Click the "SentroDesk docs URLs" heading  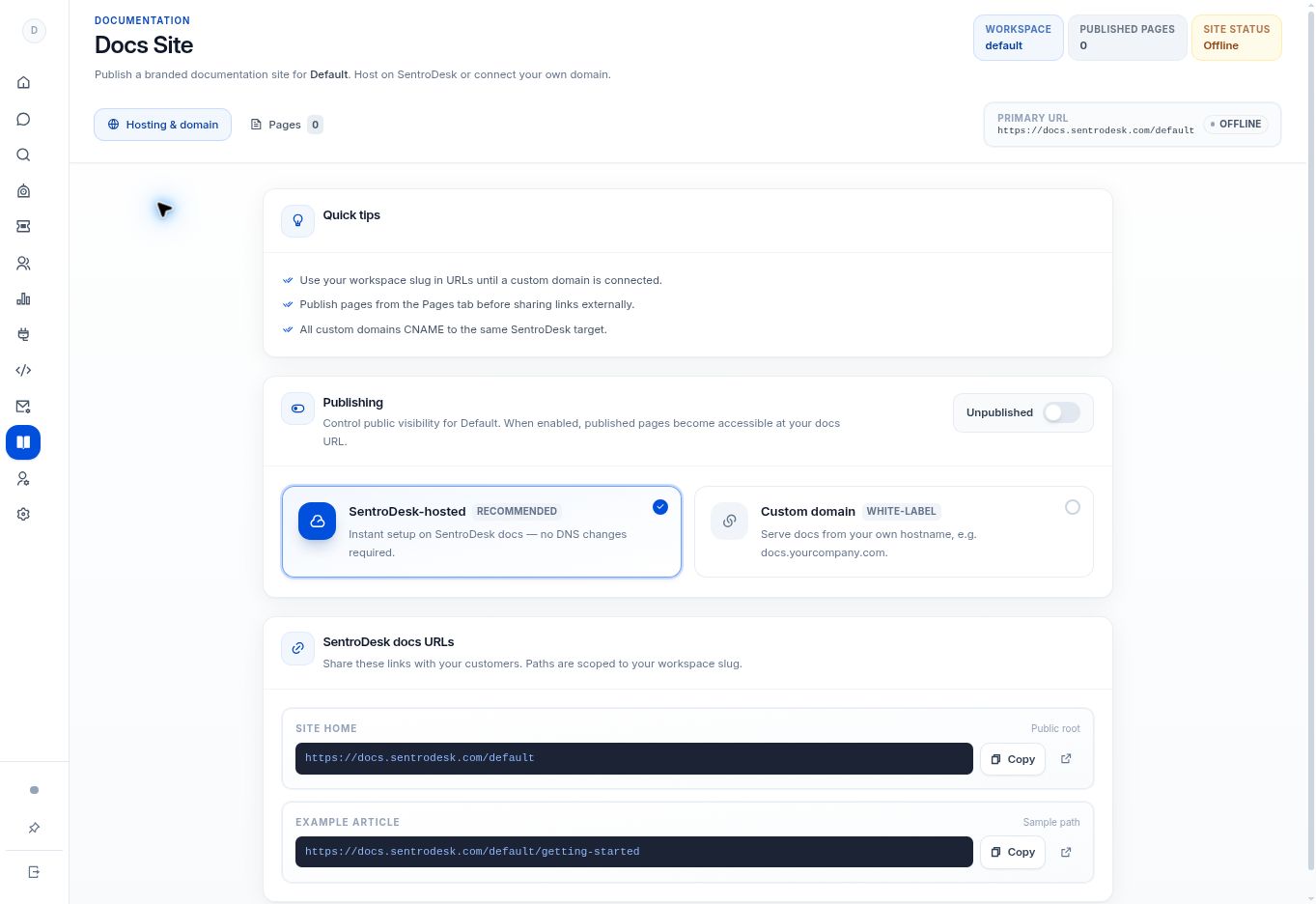point(388,642)
